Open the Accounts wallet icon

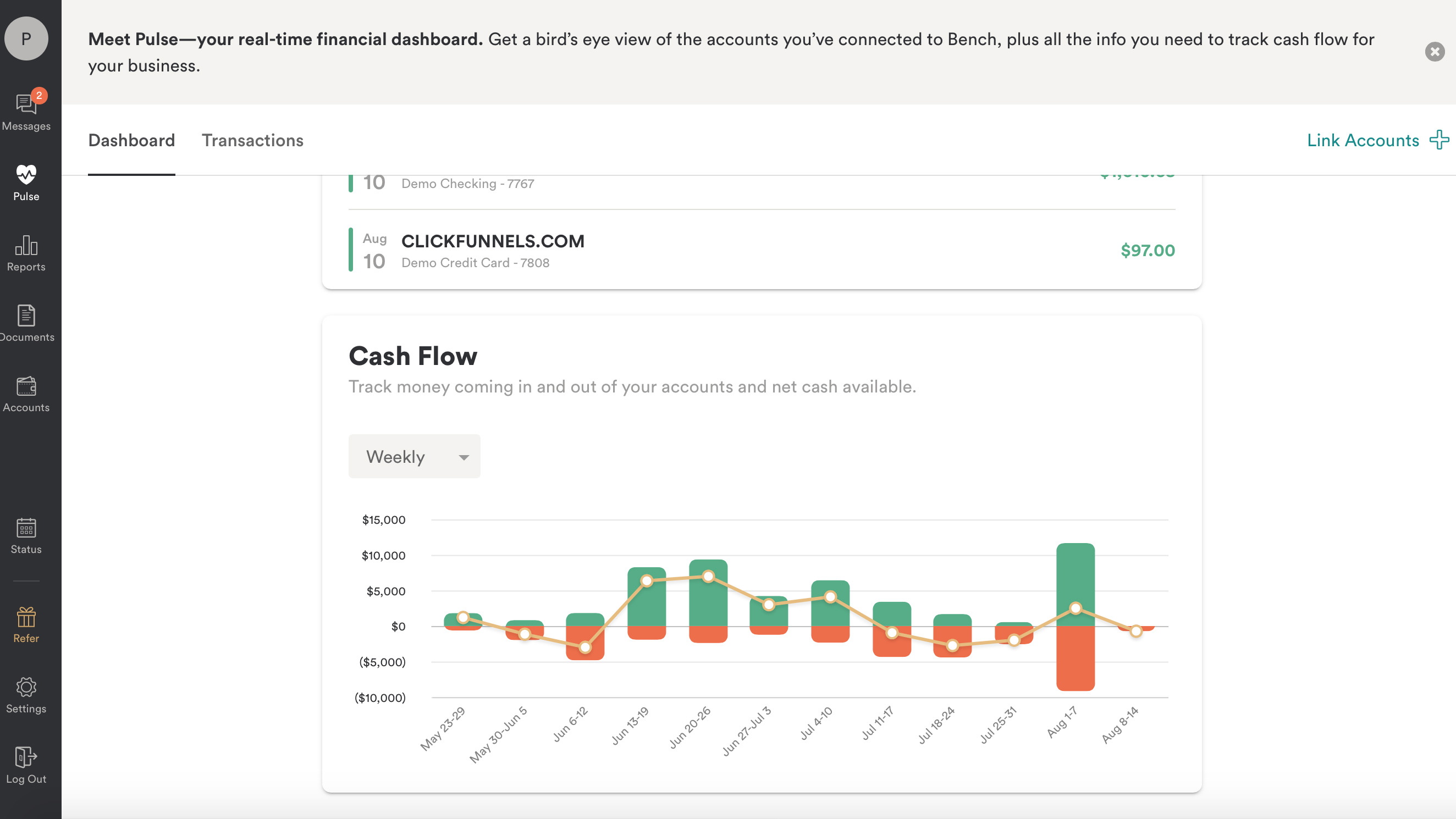[x=26, y=386]
